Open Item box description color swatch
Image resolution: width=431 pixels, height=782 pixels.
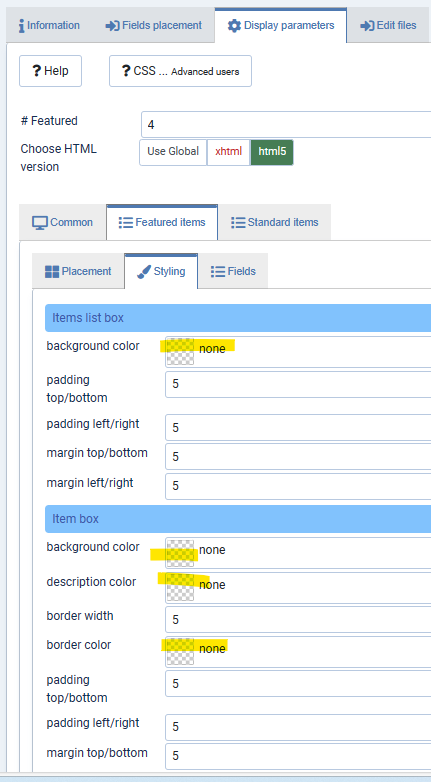180,587
